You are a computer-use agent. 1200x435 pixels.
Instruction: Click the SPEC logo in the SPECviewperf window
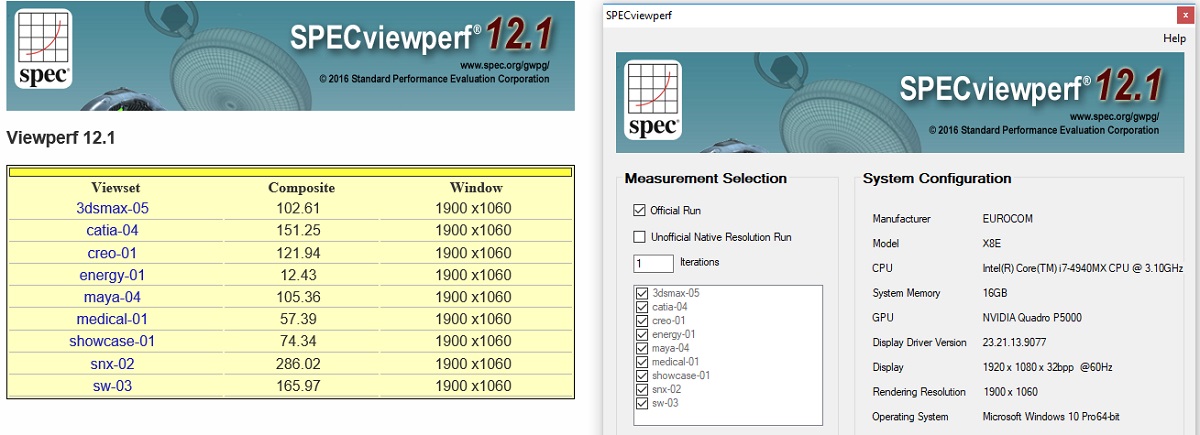[x=652, y=98]
